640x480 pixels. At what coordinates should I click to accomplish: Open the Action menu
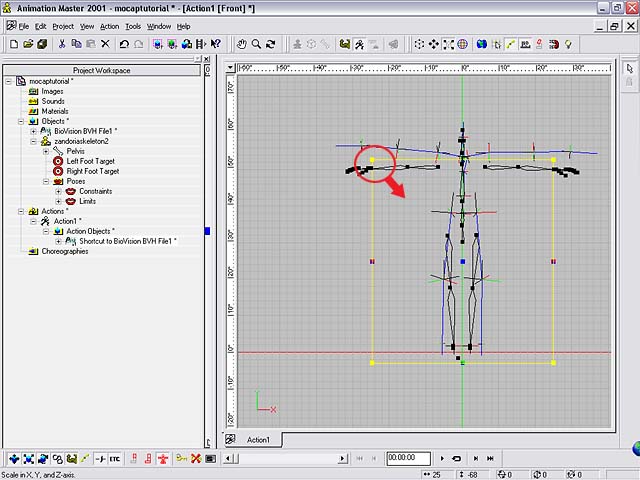[x=109, y=26]
